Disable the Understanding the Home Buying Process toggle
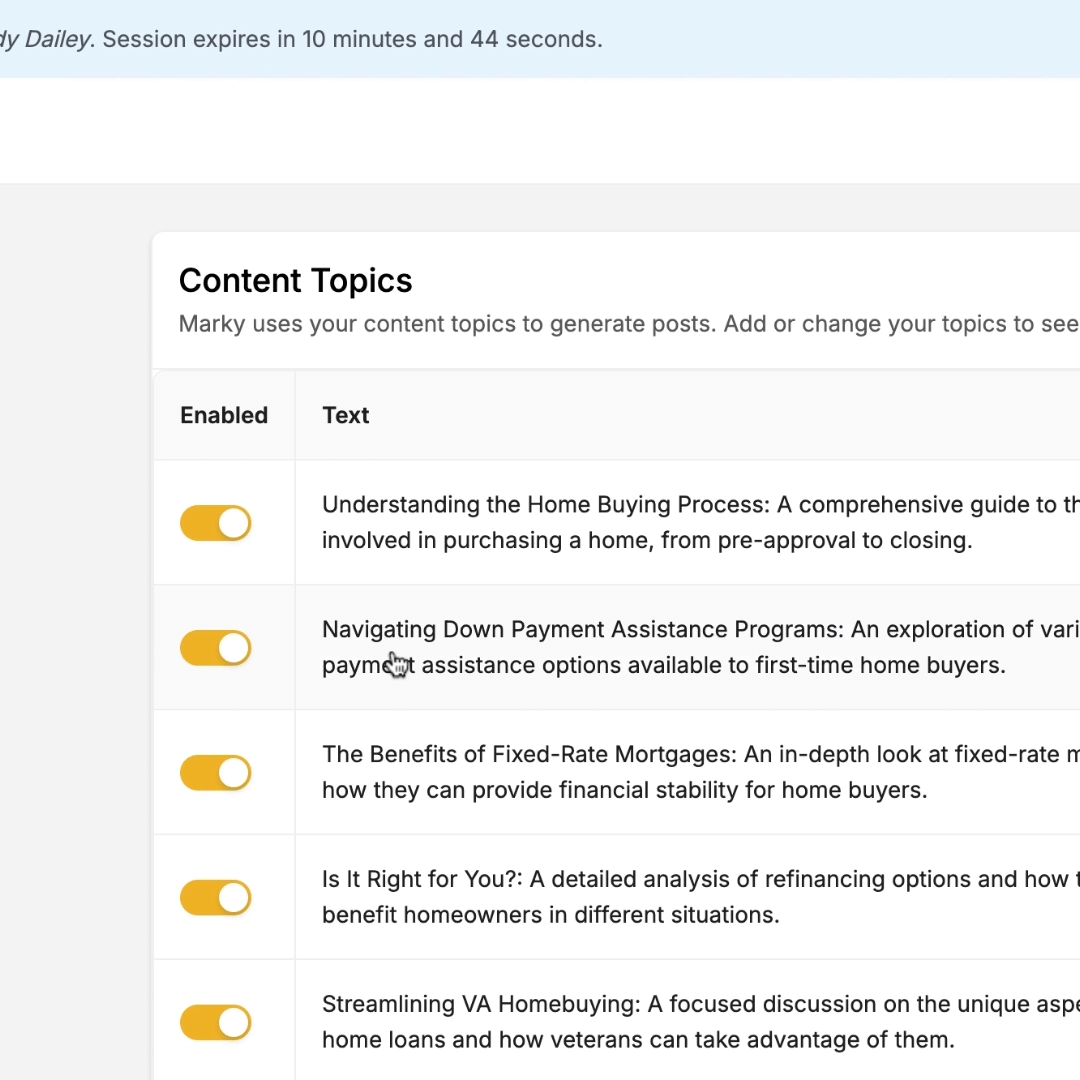This screenshot has width=1080, height=1080. point(215,523)
